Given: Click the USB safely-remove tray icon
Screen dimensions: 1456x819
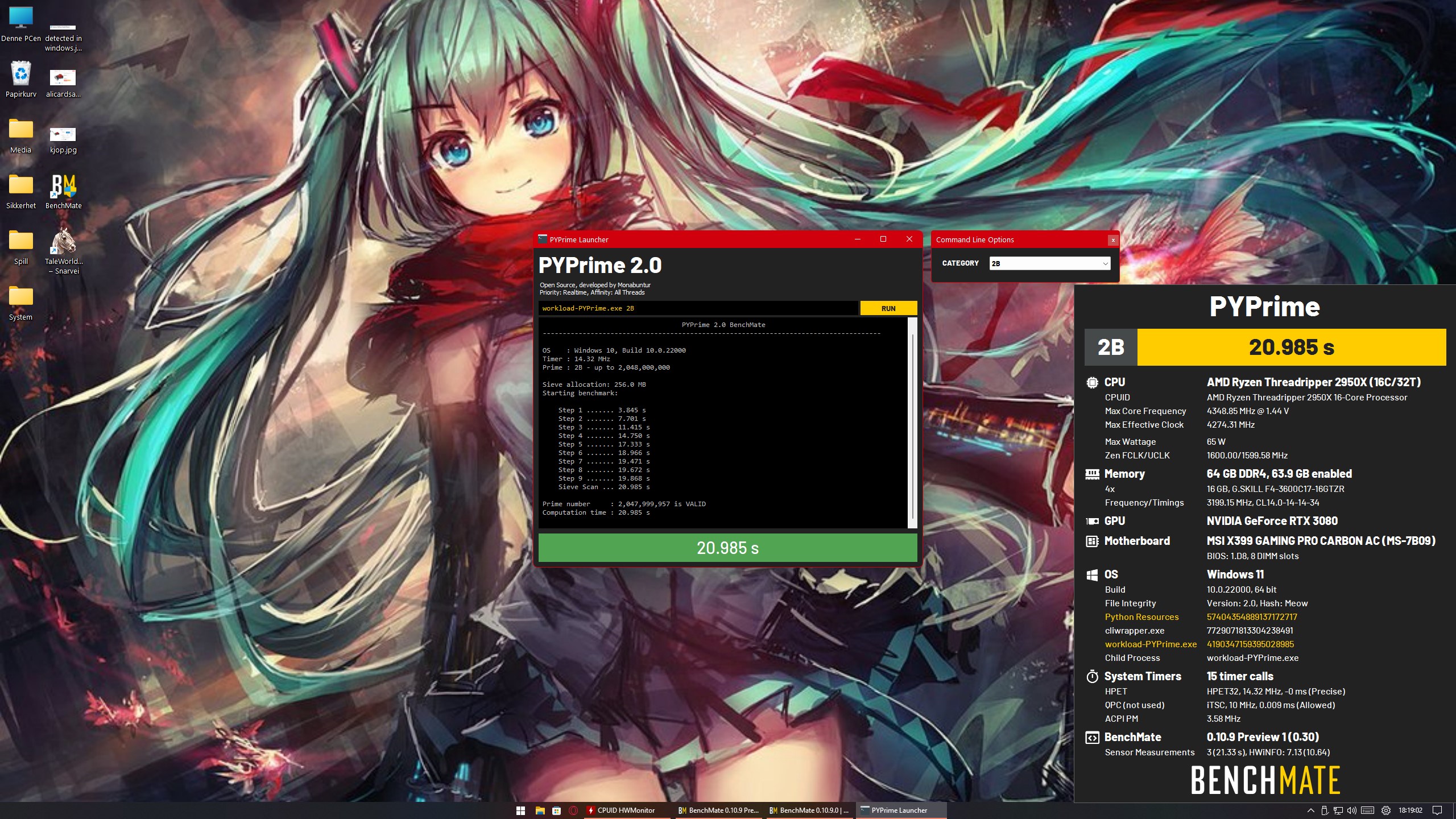Looking at the screenshot, I should click(x=1325, y=810).
